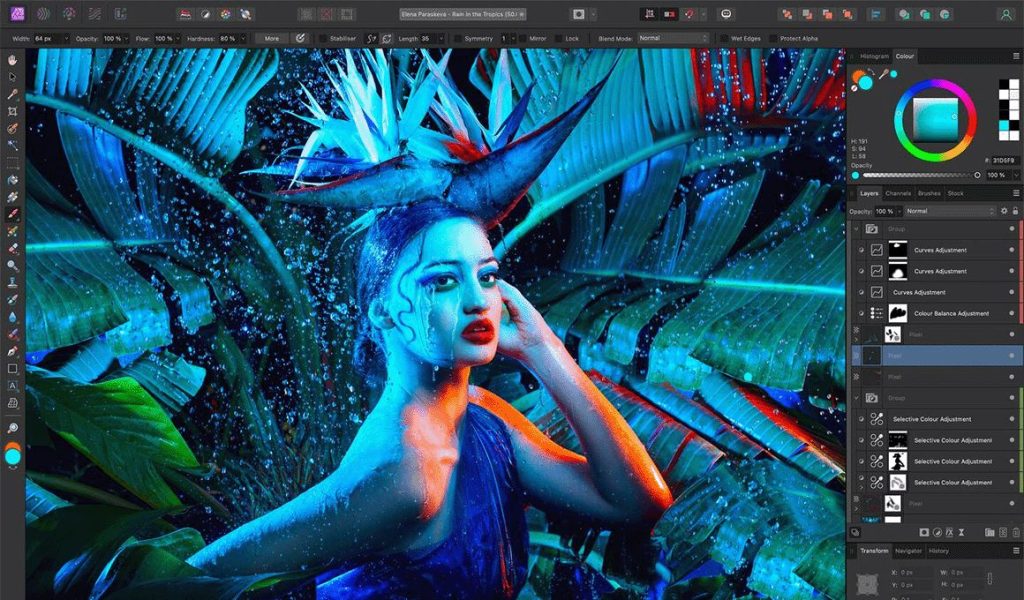Screen dimensions: 1024x600
Task: Add layer effects with fx icon
Action: 949,533
